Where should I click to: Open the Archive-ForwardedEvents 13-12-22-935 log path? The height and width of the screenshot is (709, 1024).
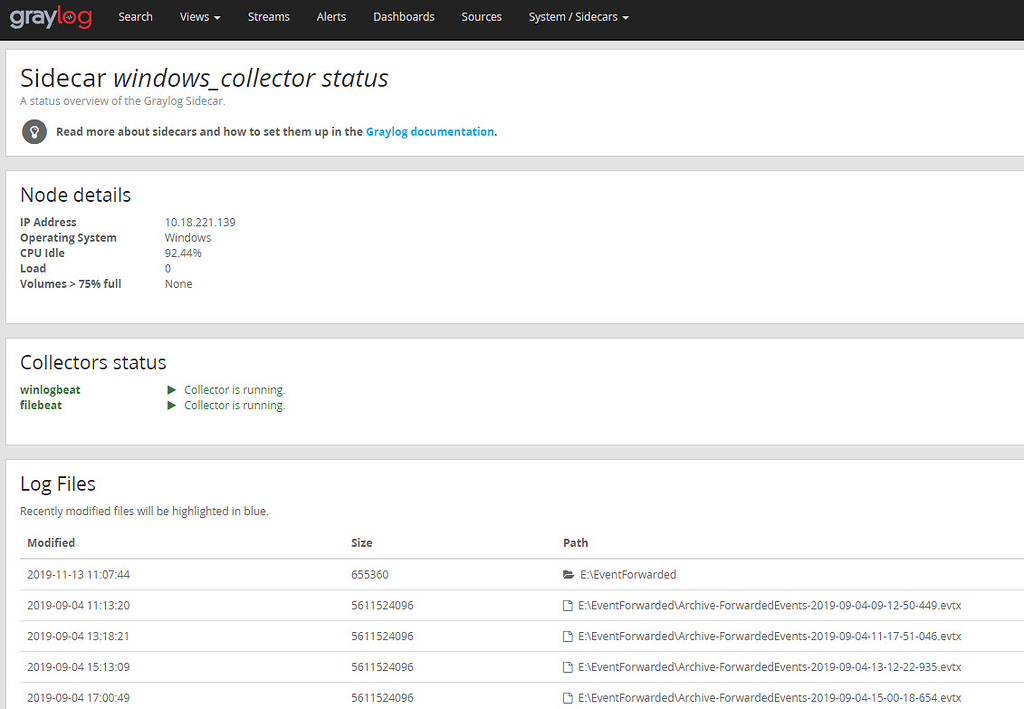tap(770, 667)
